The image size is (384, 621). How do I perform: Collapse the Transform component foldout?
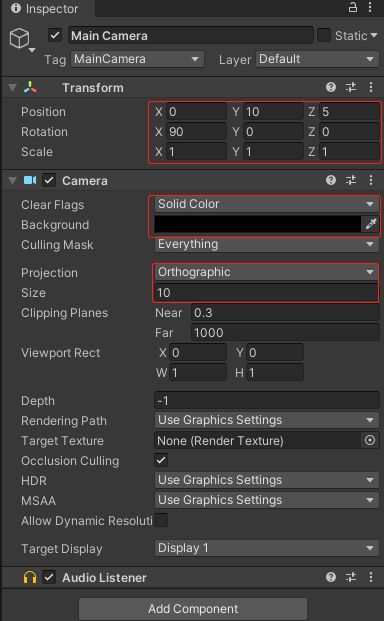point(13,88)
